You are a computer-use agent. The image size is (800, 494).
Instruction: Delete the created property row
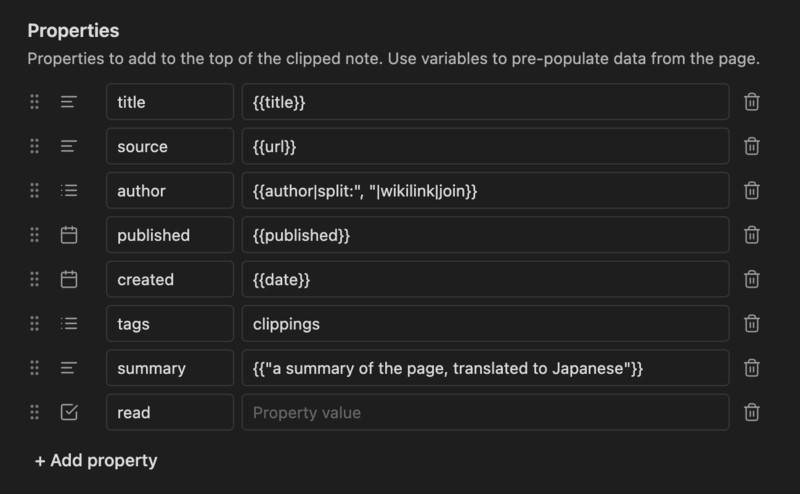click(752, 280)
